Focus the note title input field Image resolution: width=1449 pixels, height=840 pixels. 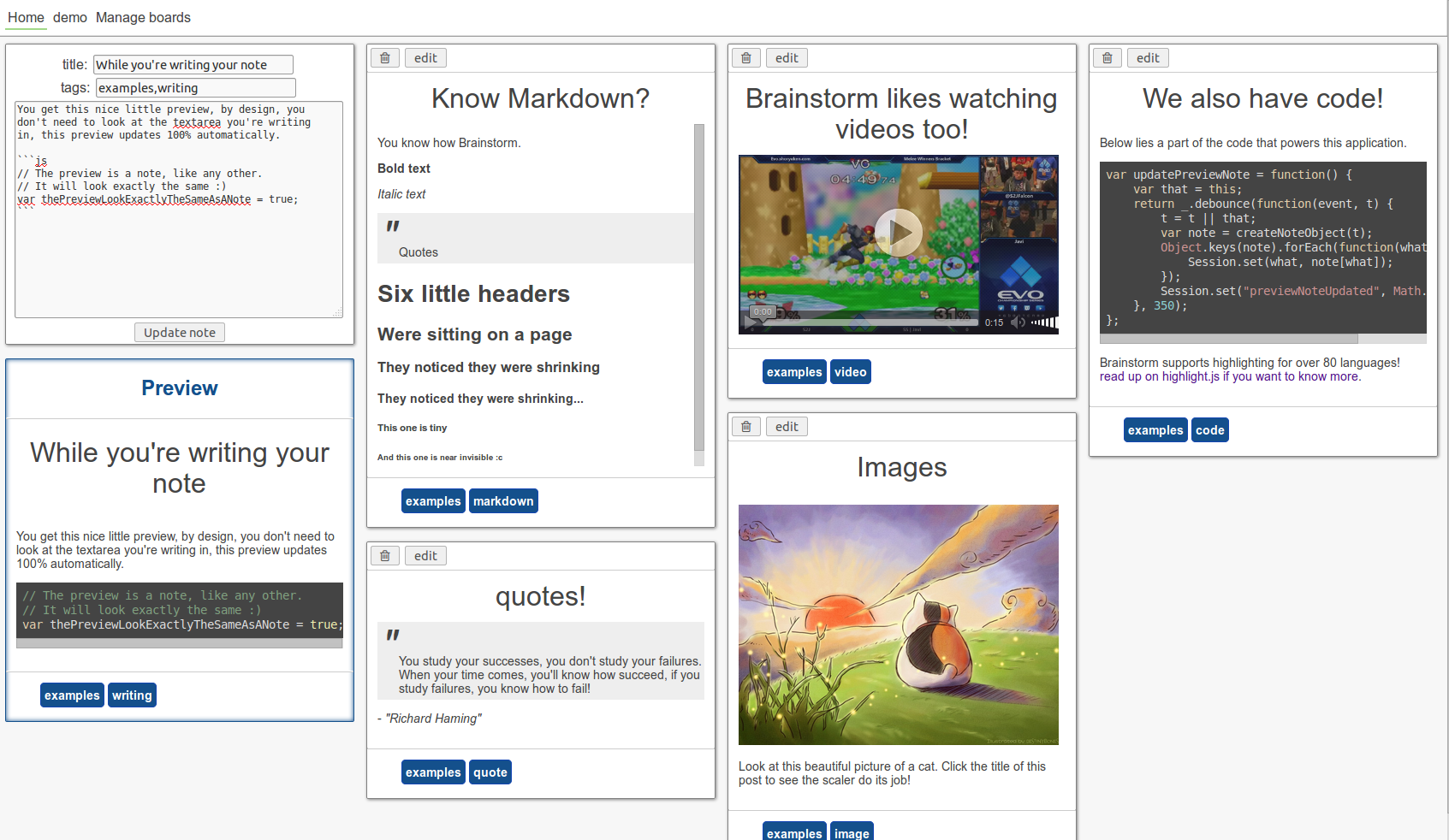[193, 65]
